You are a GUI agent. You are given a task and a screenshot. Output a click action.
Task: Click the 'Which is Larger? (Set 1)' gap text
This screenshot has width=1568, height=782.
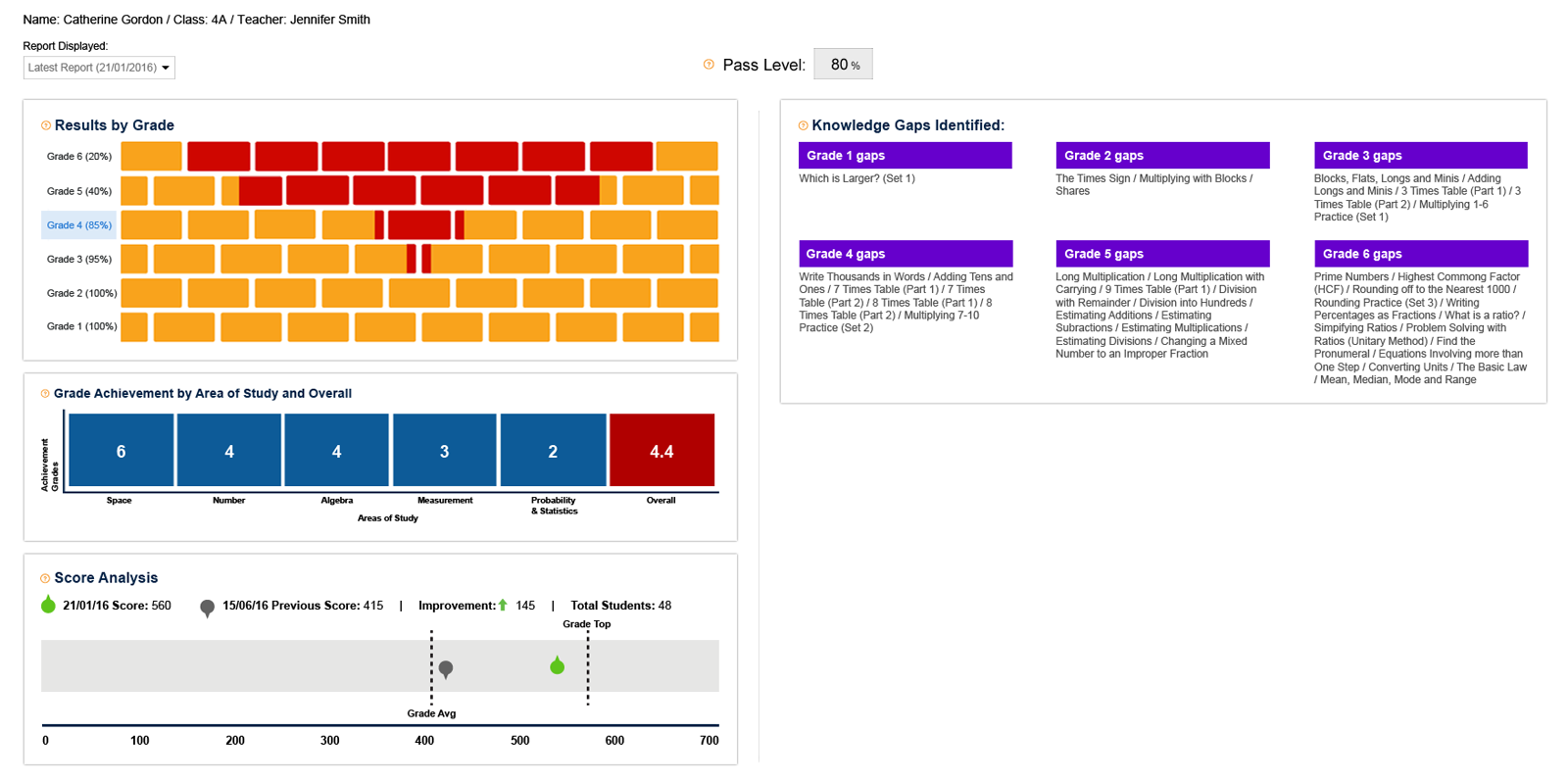[857, 178]
